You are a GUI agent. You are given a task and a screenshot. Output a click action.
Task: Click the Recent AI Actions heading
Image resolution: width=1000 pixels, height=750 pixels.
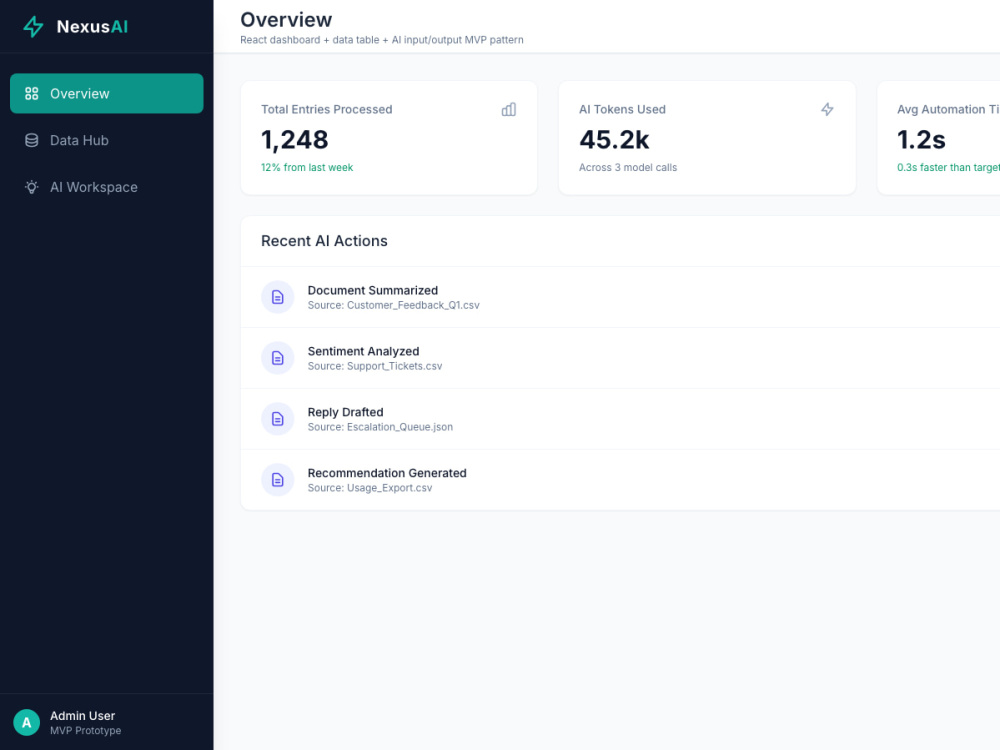324,241
